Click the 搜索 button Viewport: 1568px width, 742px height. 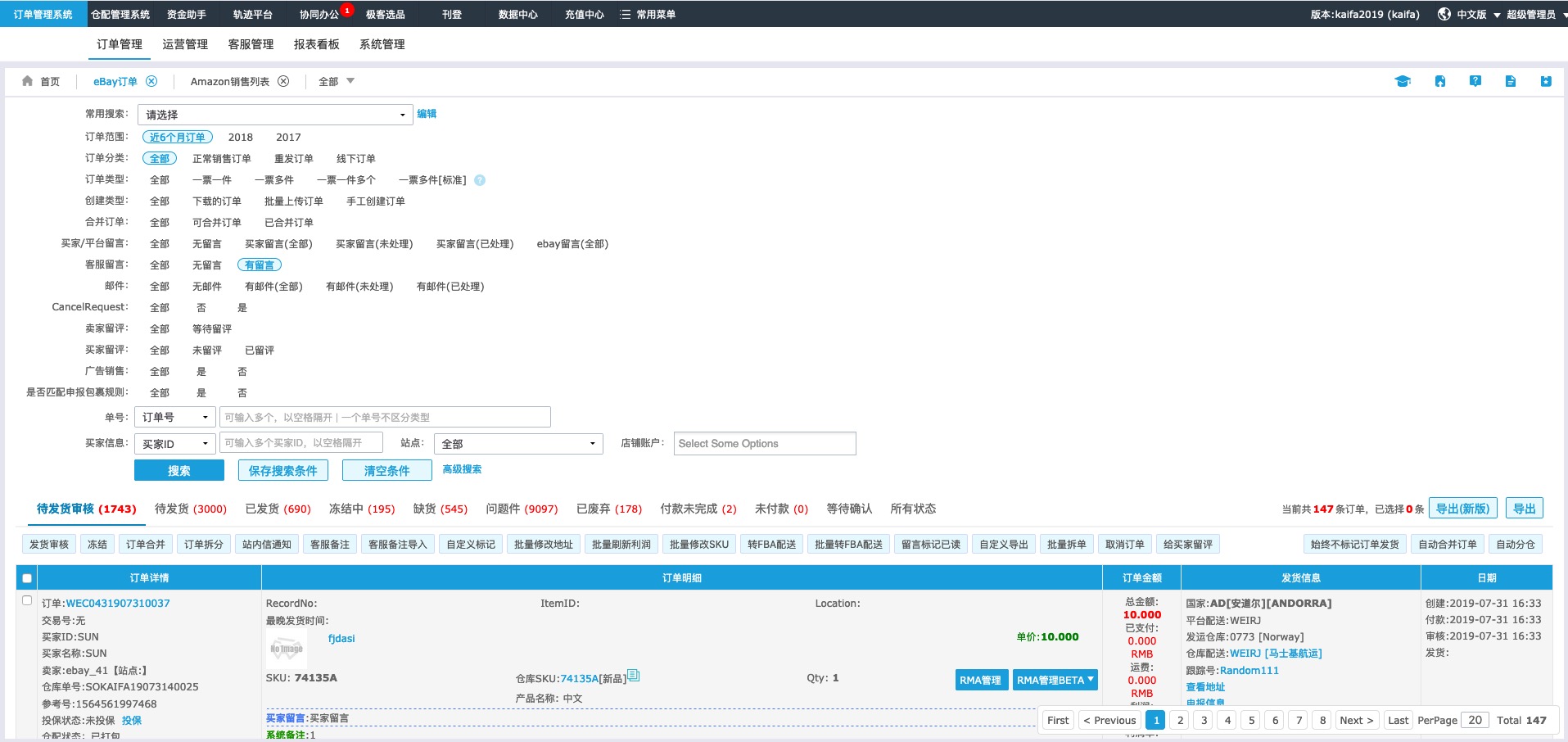point(179,470)
